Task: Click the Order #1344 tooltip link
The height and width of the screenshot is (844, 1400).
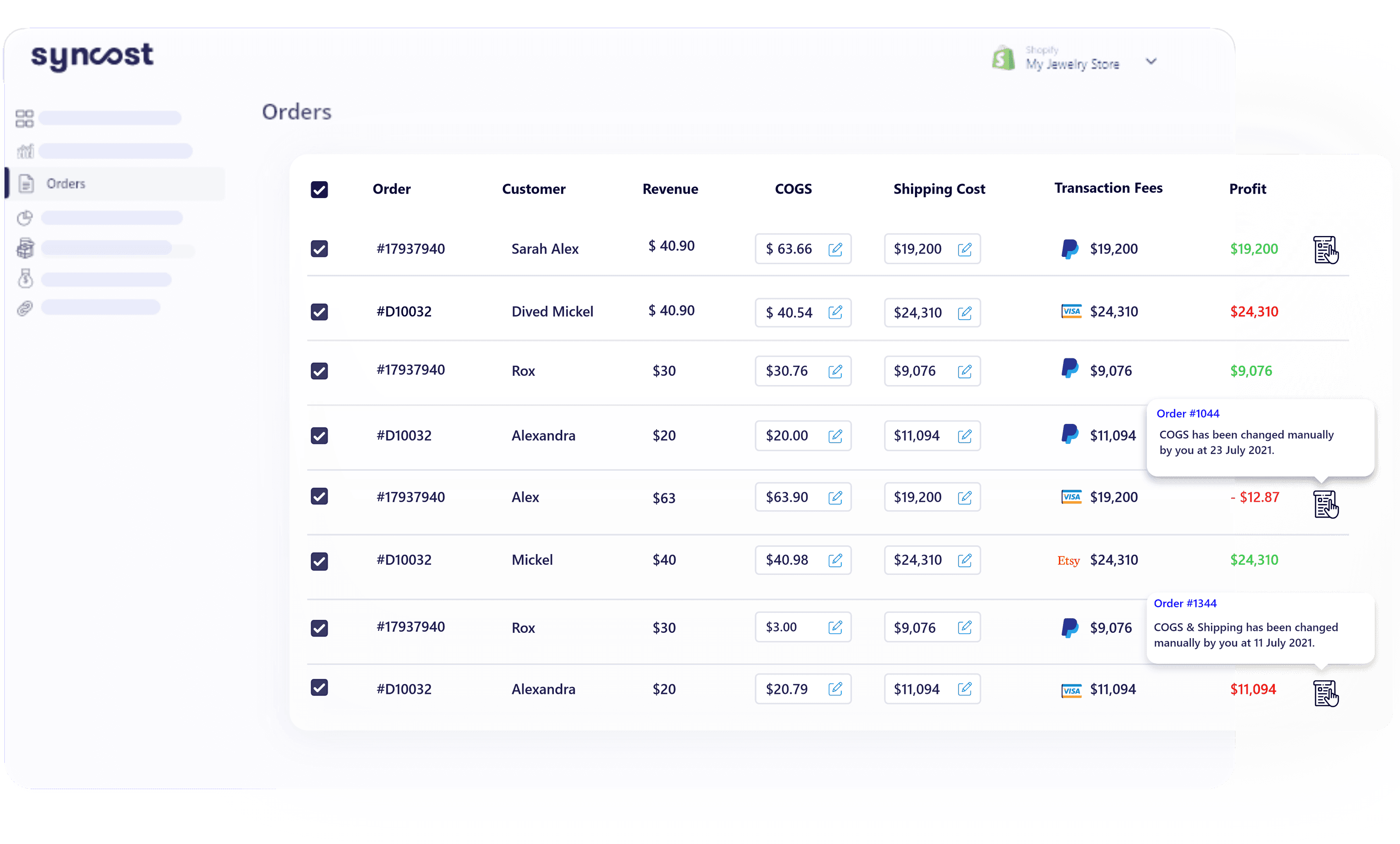Action: 1184,604
